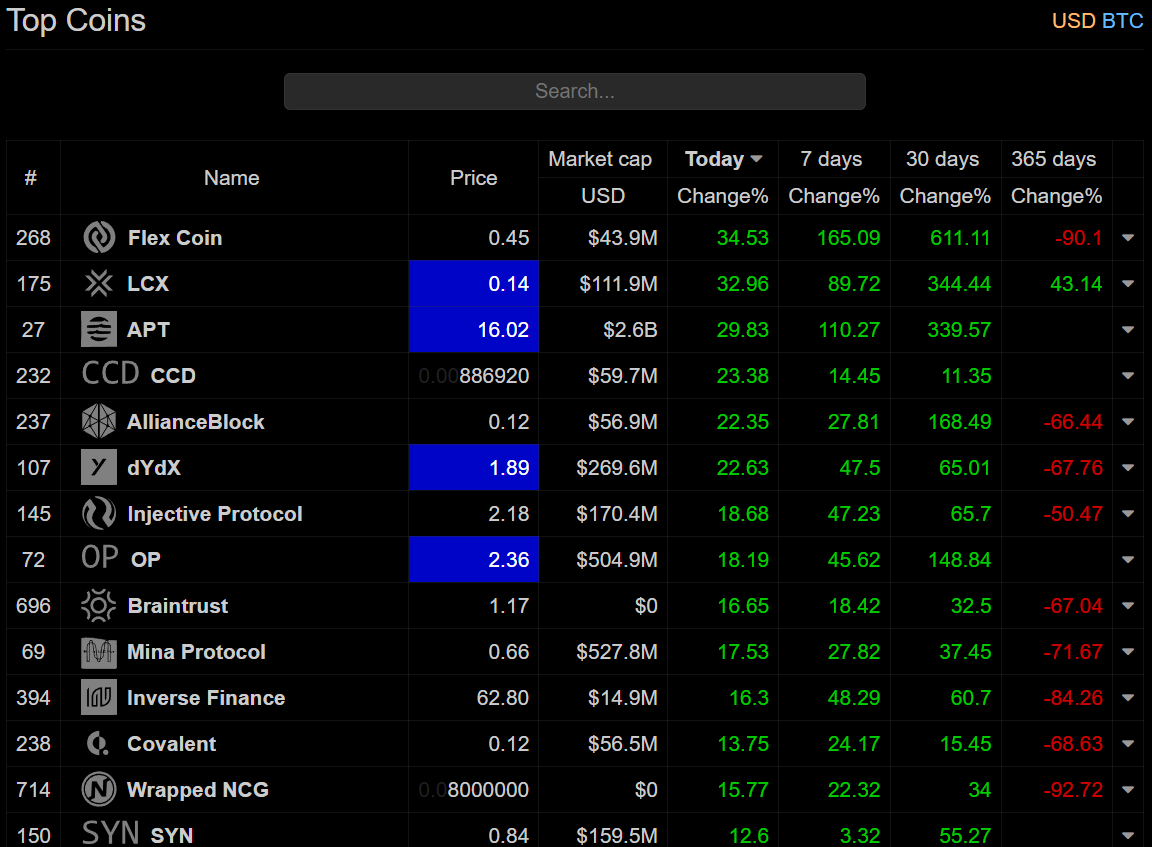Sort by Name column header
This screenshot has width=1152, height=847.
pos(232,178)
